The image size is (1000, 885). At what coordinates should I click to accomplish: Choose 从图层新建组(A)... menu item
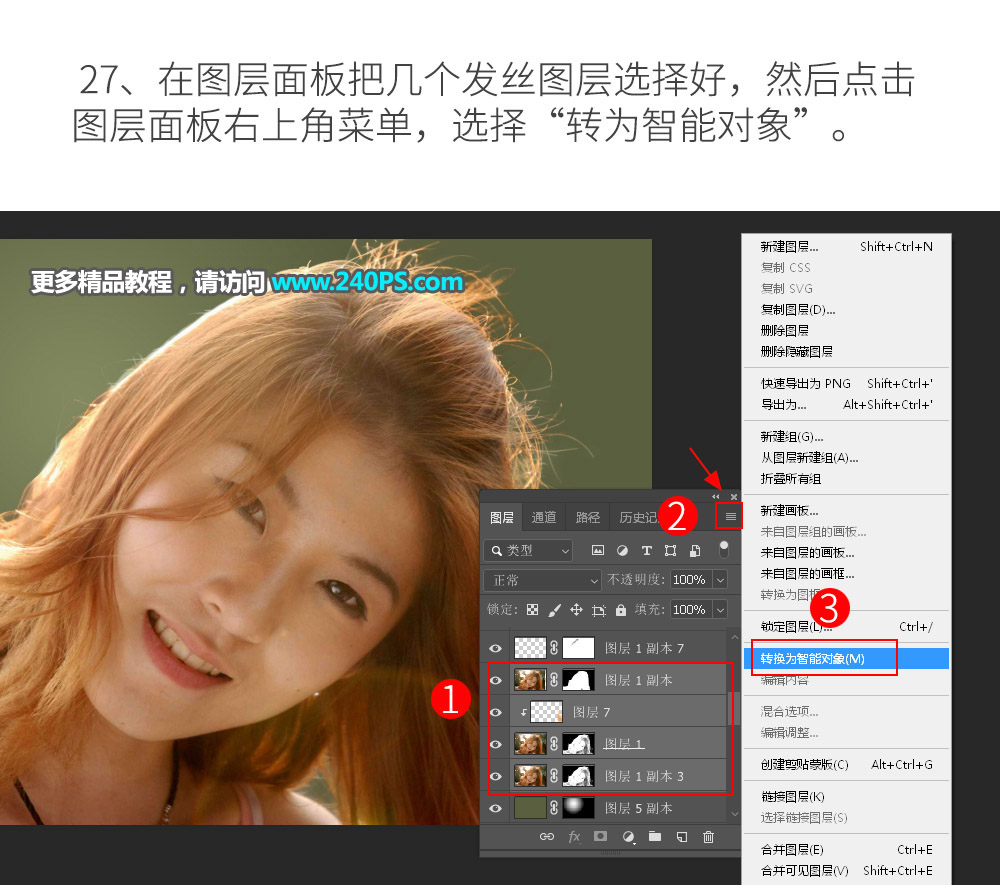point(846,458)
